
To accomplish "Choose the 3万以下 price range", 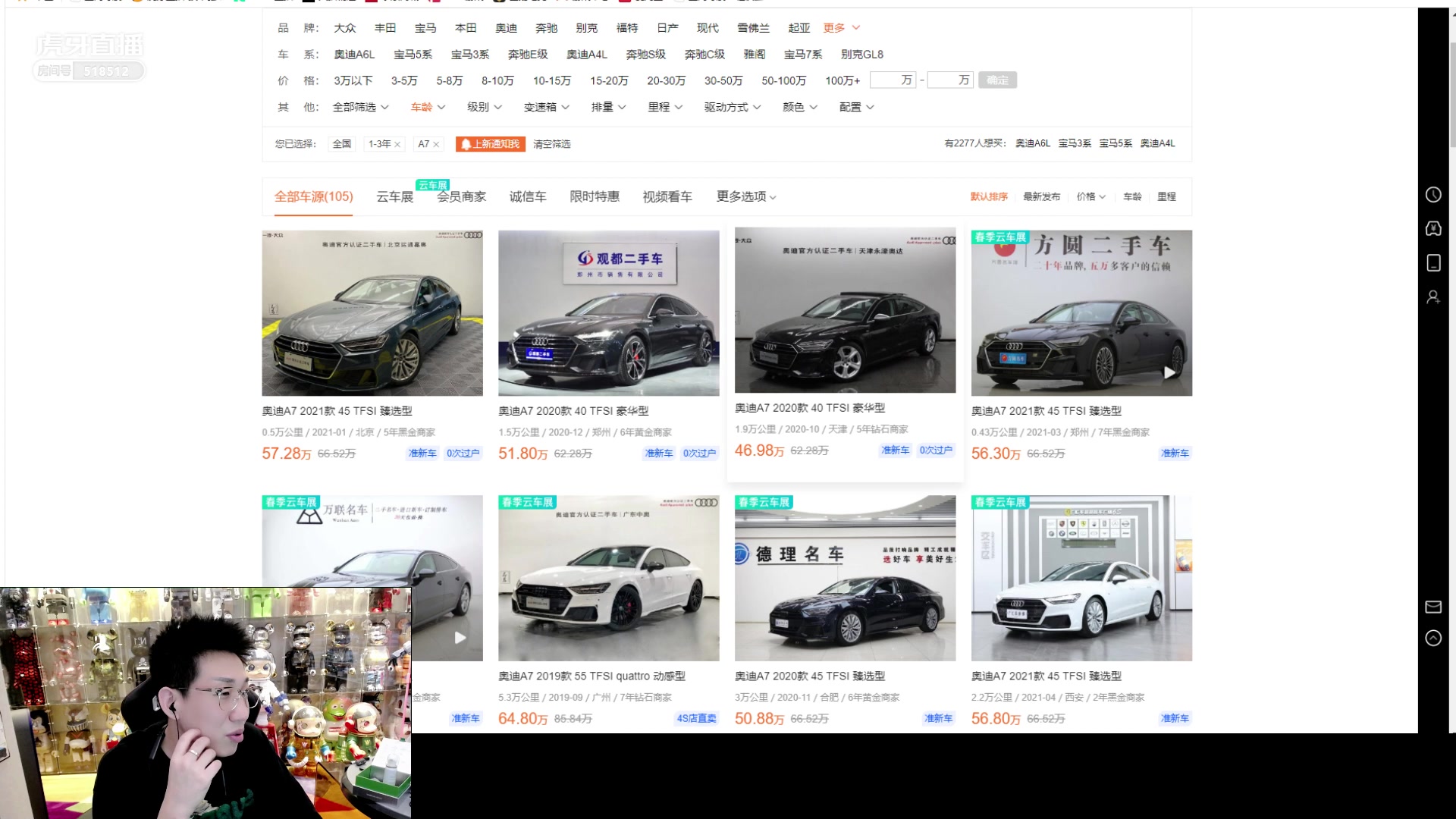I will pos(353,80).
